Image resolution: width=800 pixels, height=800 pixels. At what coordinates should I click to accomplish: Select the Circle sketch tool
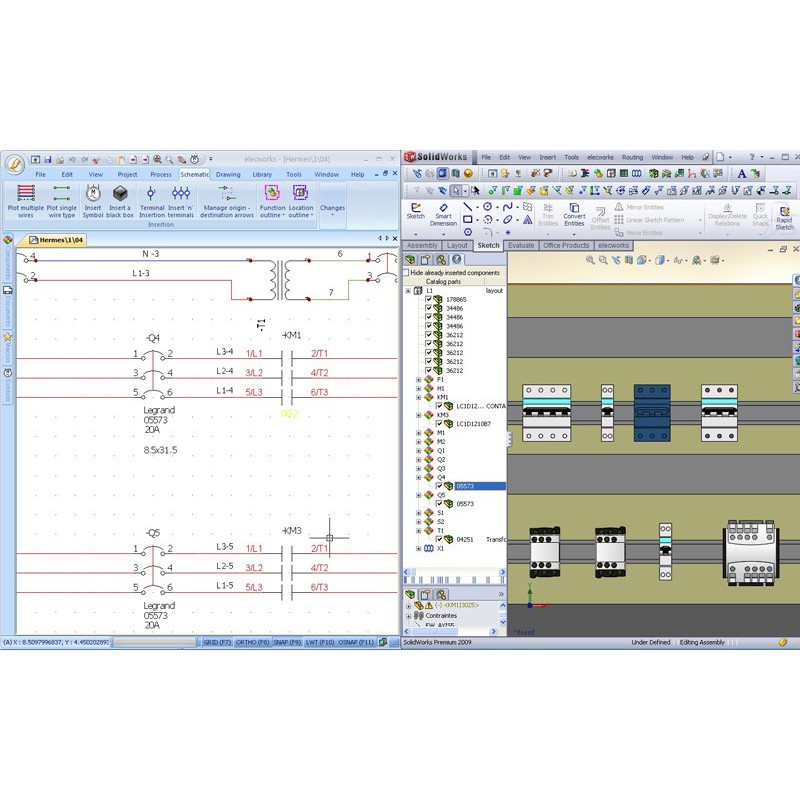point(488,207)
